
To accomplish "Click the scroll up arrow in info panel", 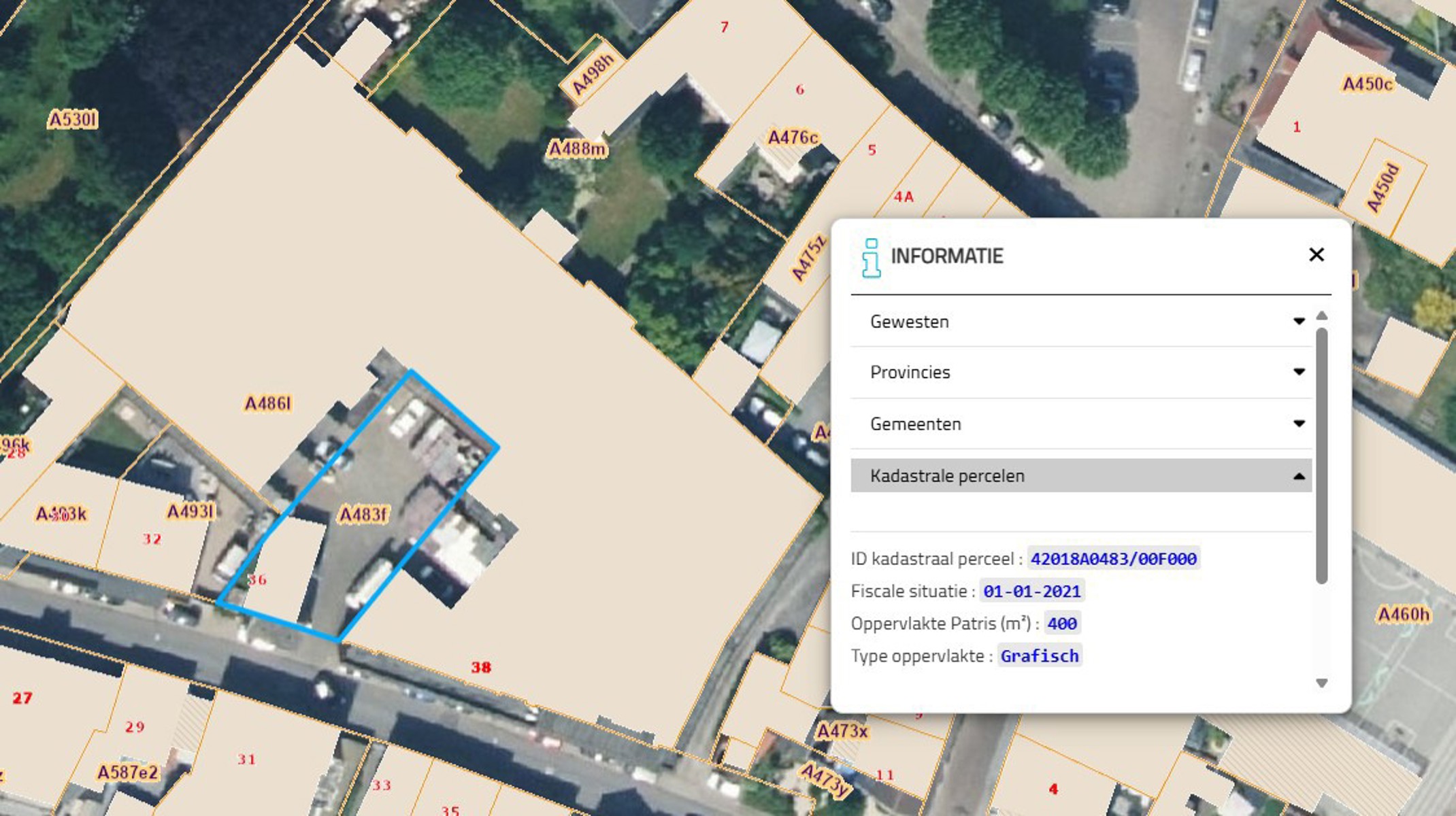I will 1321,316.
